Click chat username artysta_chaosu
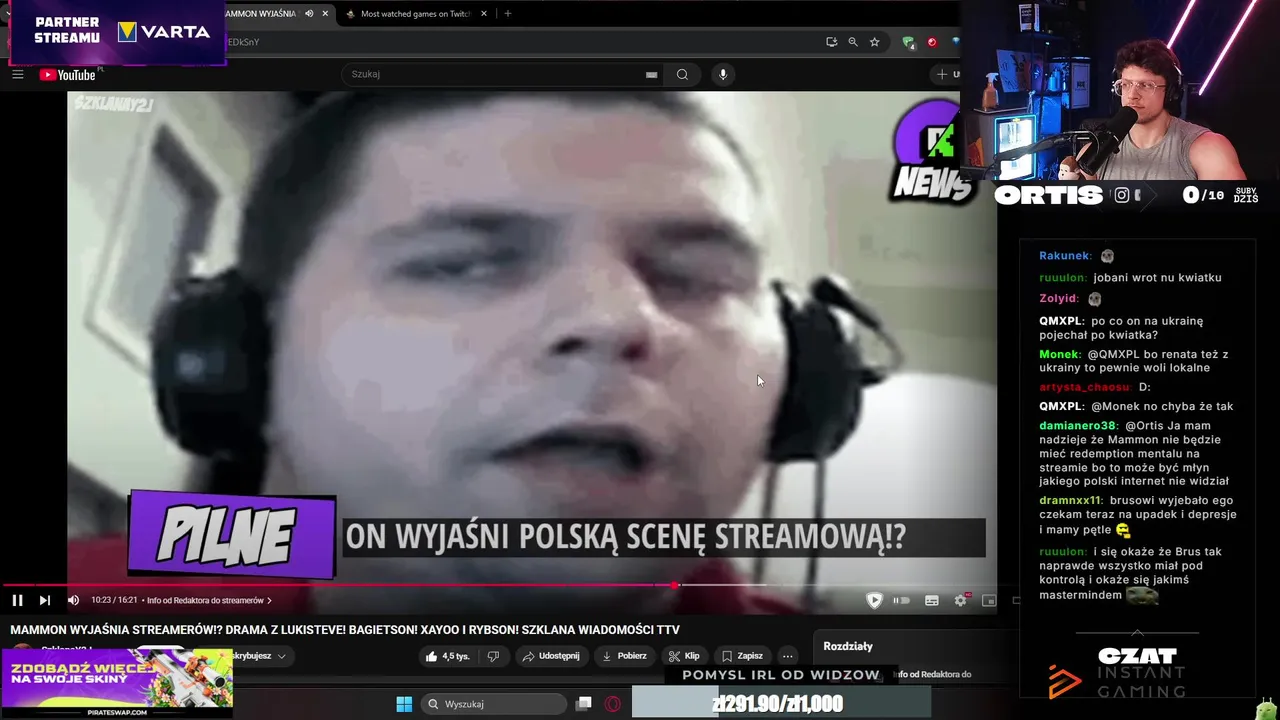 (x=1085, y=387)
